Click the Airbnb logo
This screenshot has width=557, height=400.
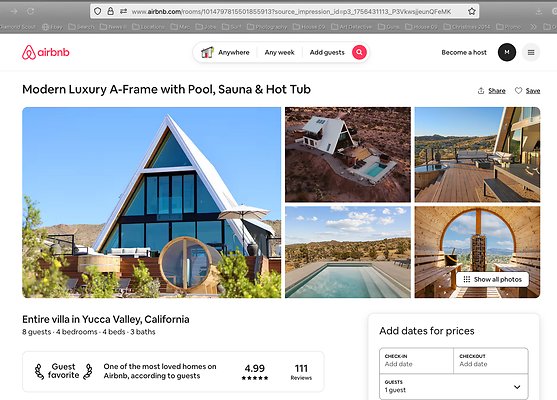coord(45,53)
